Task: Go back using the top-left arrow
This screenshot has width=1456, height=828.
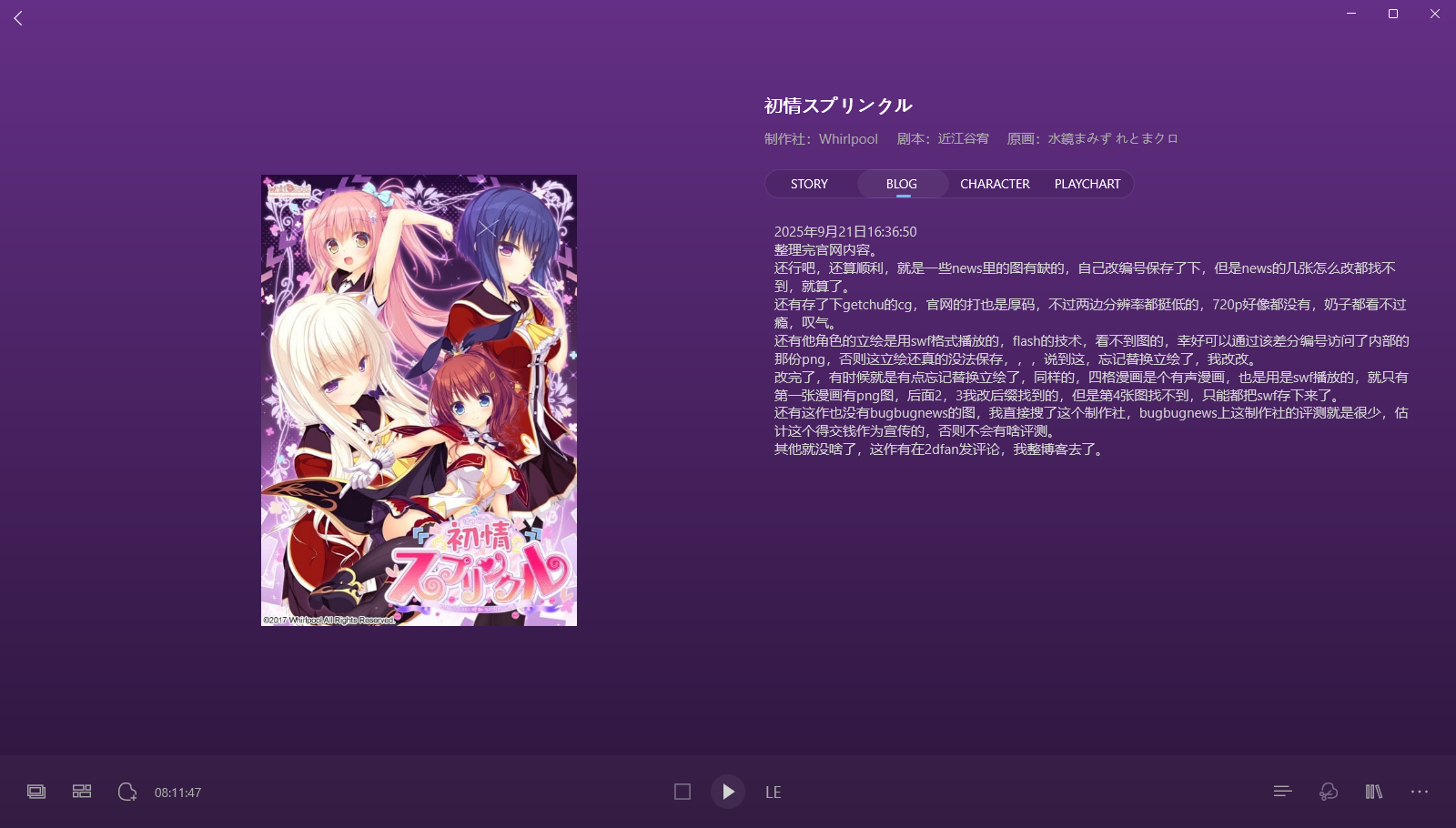Action: 18,18
